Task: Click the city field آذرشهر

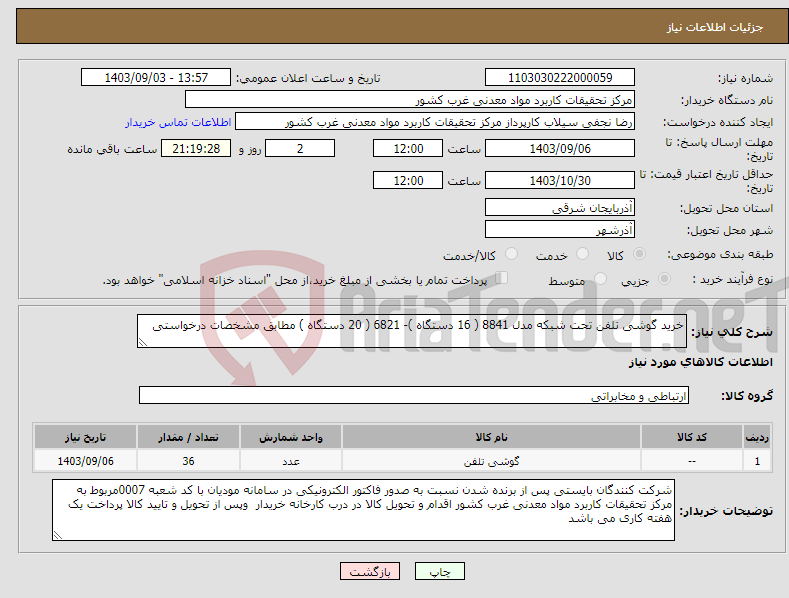Action: tap(560, 230)
